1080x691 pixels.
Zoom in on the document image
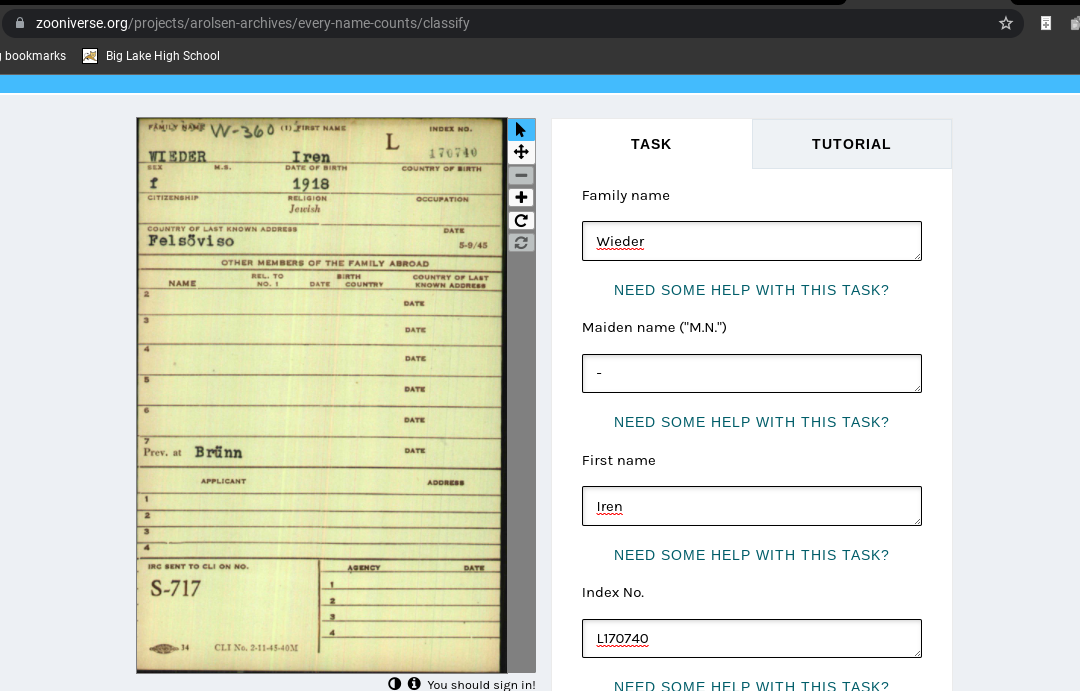pos(521,198)
